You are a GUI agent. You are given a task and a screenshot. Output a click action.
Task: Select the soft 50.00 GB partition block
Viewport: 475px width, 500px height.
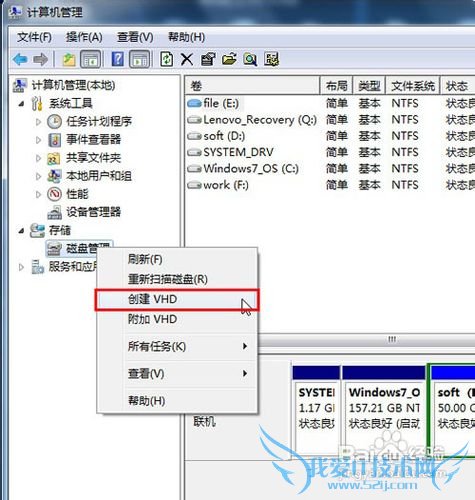point(452,411)
